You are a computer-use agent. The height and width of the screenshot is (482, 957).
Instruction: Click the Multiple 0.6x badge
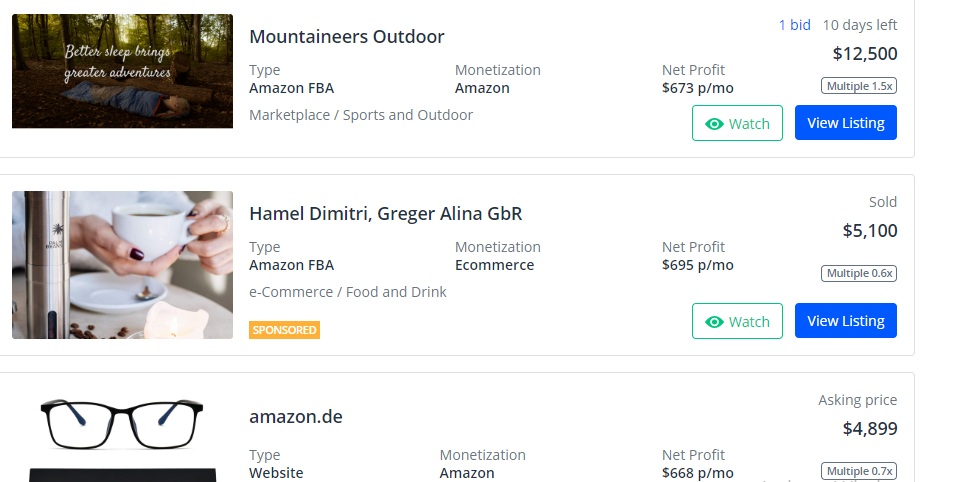coord(858,273)
